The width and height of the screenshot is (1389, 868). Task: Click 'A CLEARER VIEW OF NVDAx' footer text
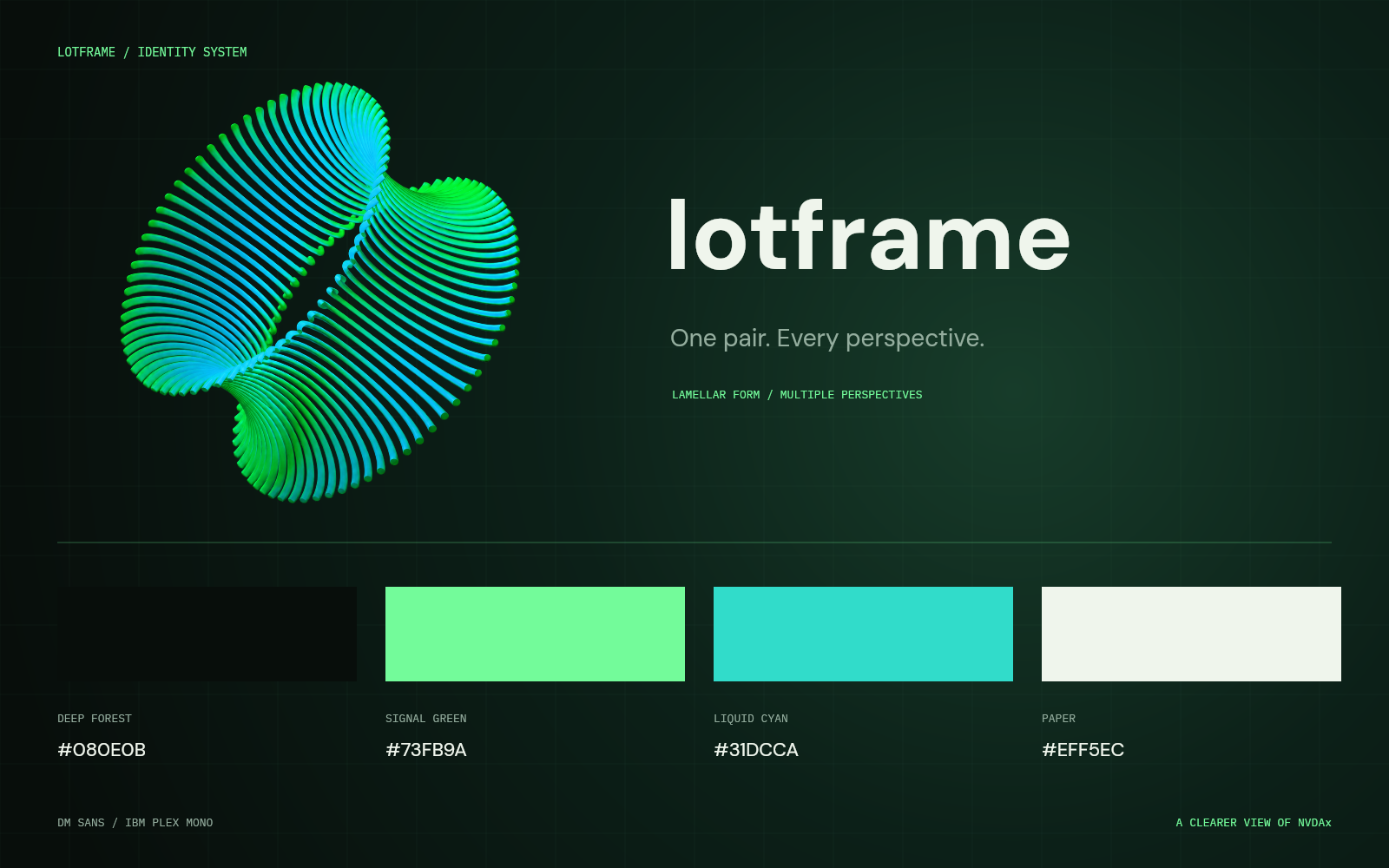(x=1254, y=823)
